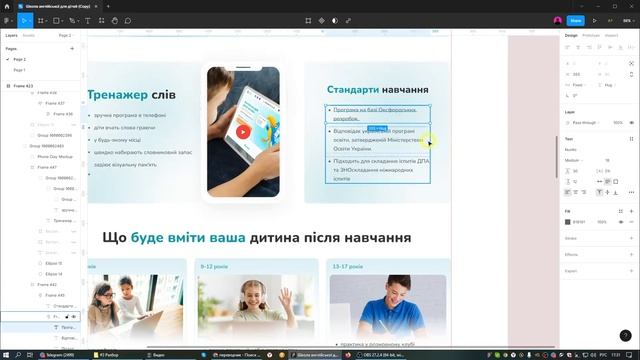Click the fill color swatch
640x360 pixels.
tap(567, 222)
